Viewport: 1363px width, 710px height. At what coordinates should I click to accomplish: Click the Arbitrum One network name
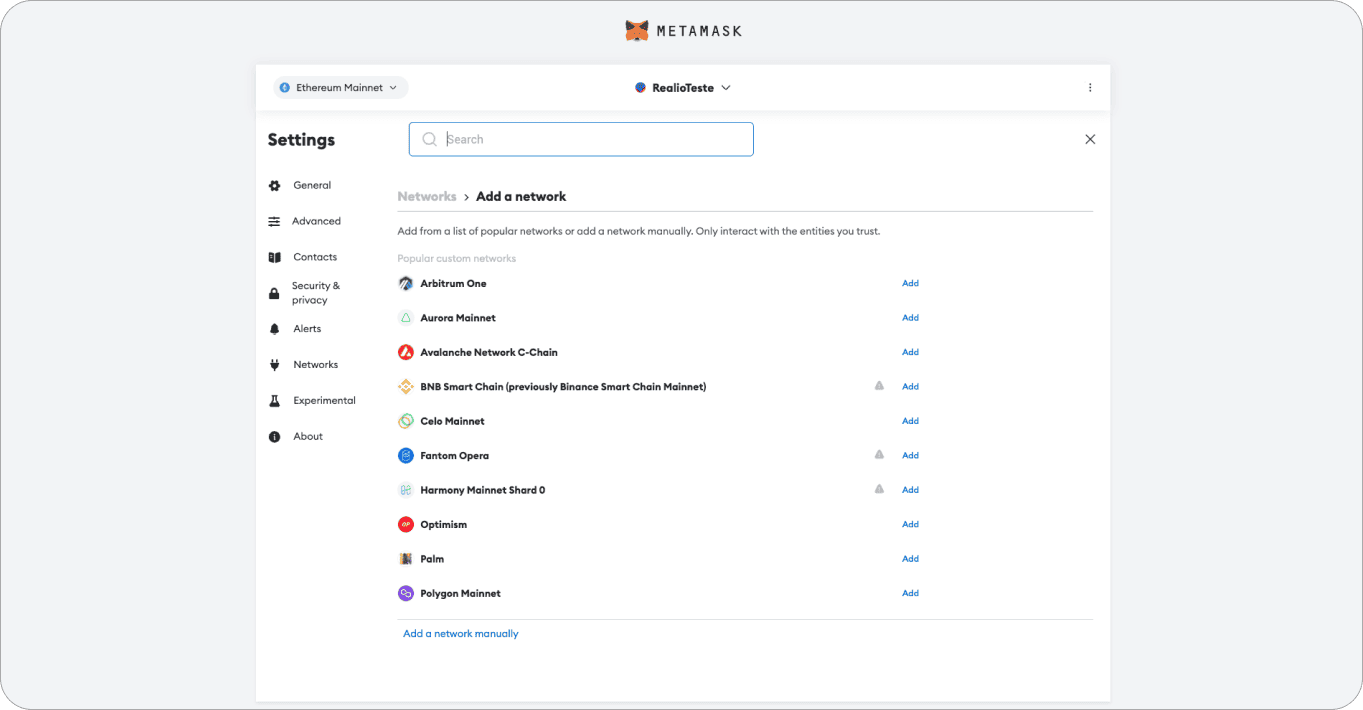[453, 284]
